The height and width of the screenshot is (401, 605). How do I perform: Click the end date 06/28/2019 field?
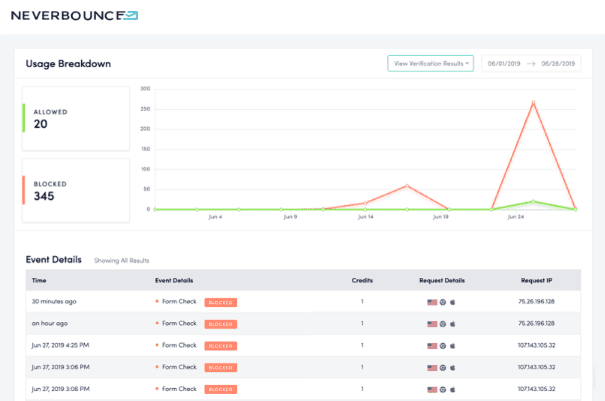[x=558, y=63]
